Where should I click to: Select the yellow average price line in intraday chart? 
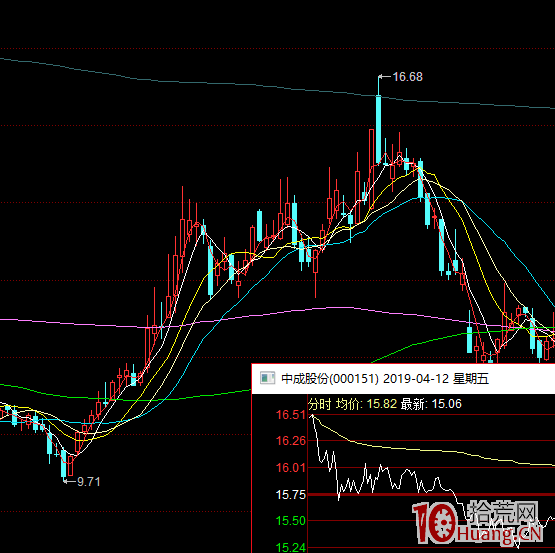coord(425,450)
